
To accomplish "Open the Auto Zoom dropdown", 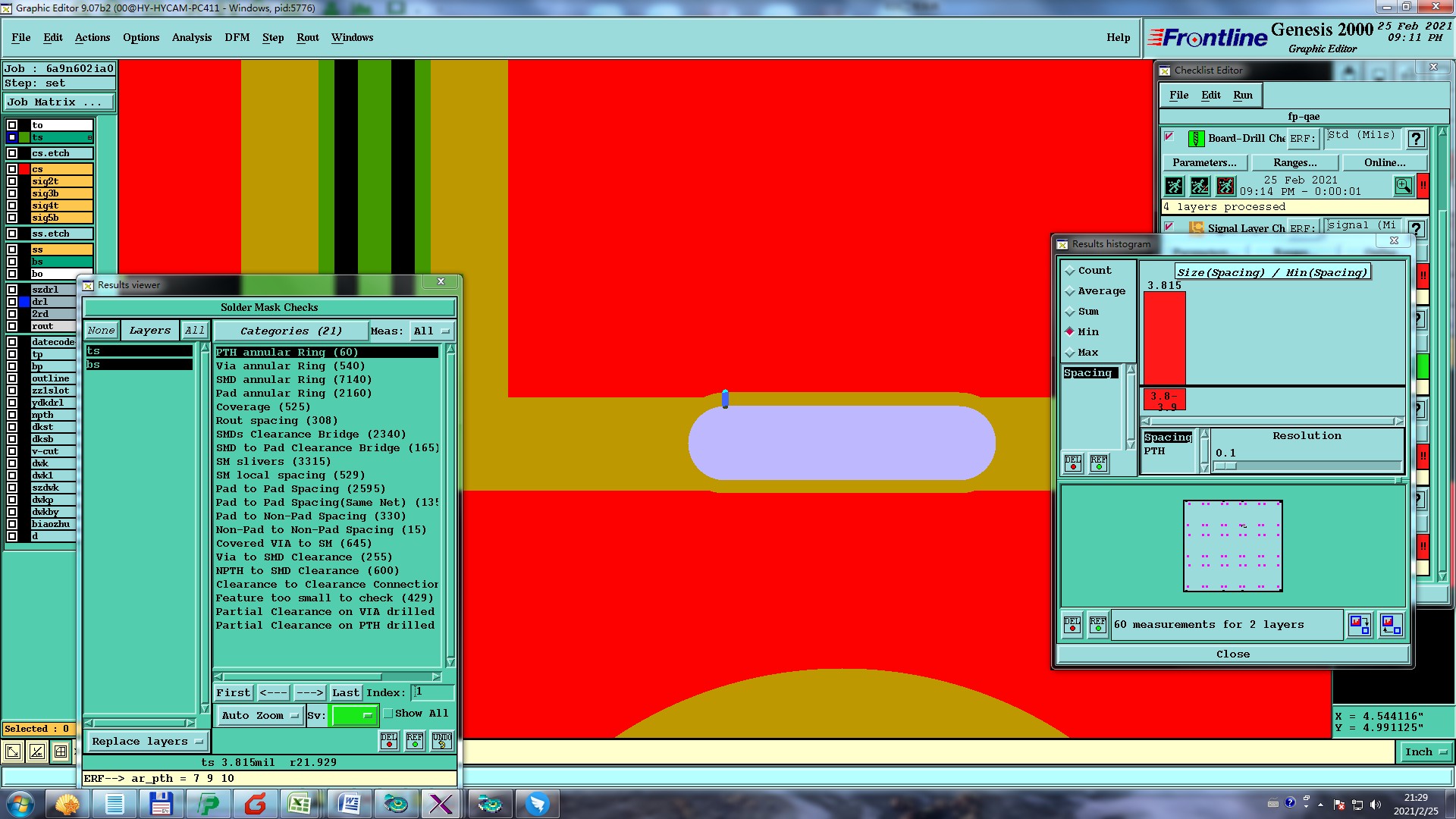I will pos(259,715).
